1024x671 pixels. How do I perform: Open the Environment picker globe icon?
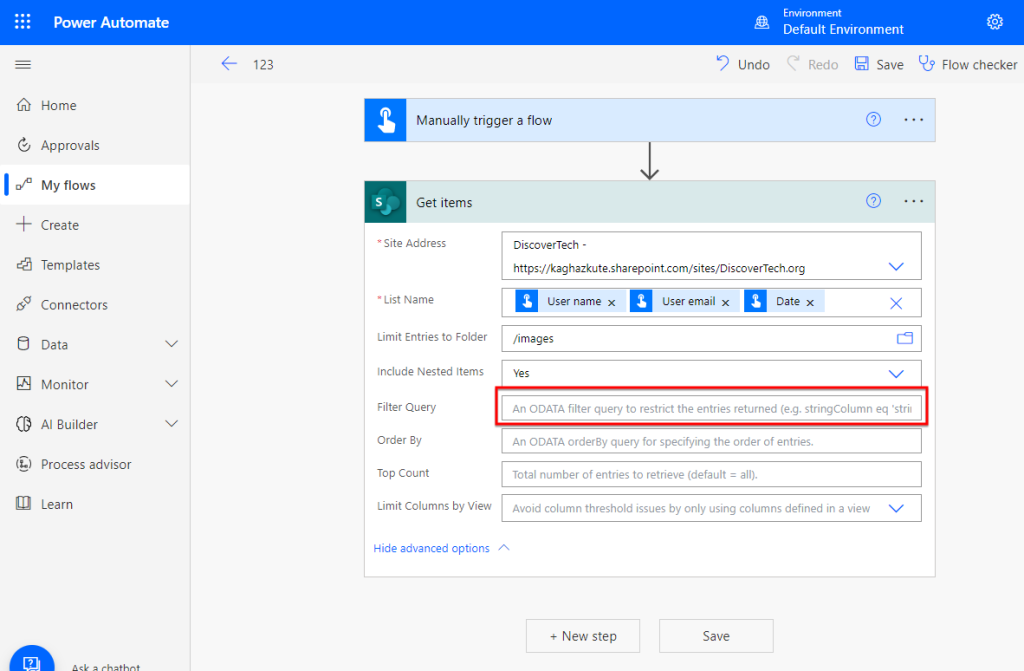coord(761,22)
